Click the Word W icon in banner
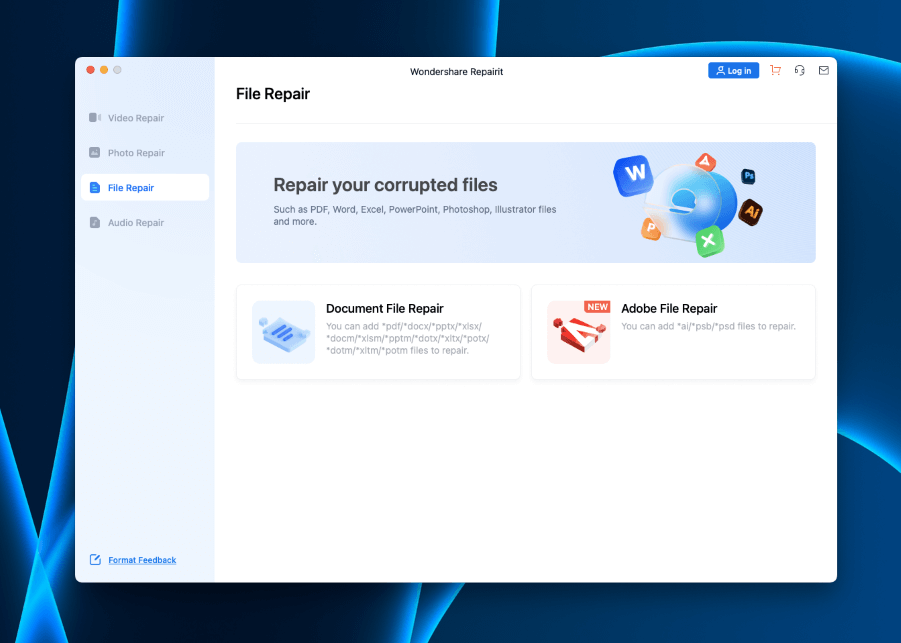 (x=633, y=174)
